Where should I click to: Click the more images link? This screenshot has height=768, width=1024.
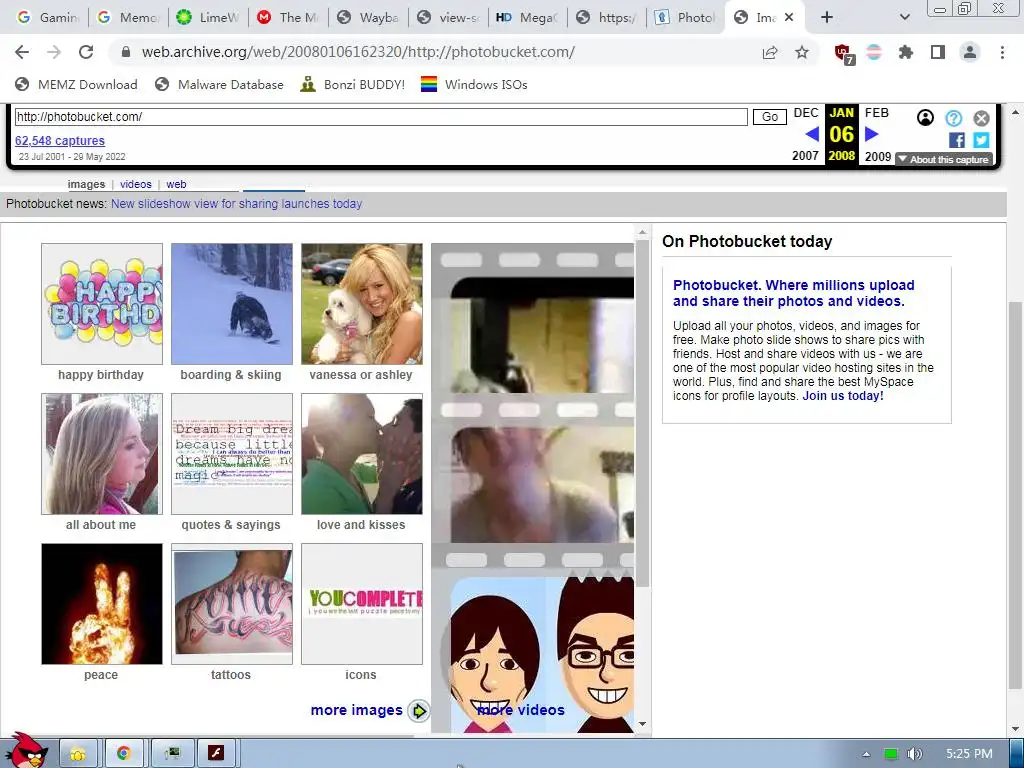357,710
